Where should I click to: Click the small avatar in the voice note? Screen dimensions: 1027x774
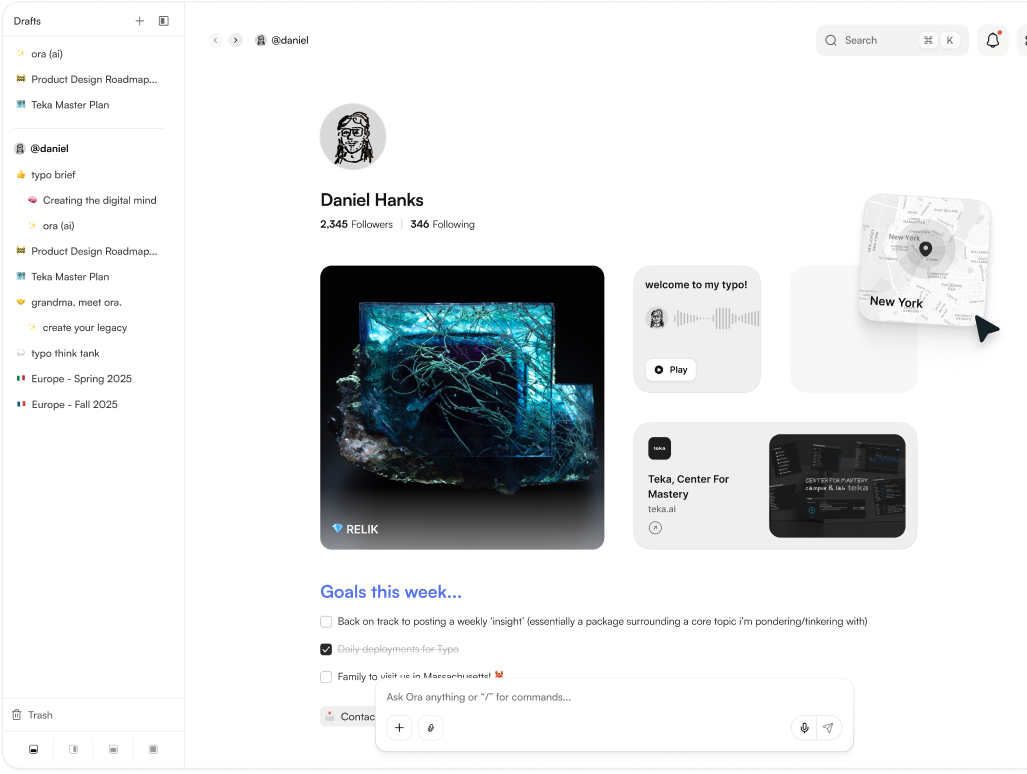pyautogui.click(x=656, y=318)
